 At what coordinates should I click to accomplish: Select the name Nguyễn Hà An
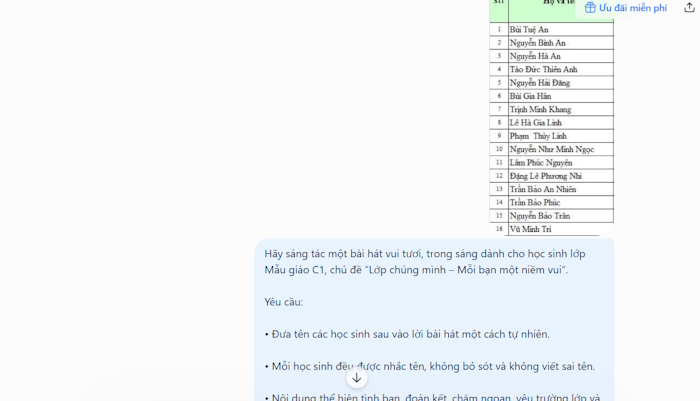coord(535,56)
